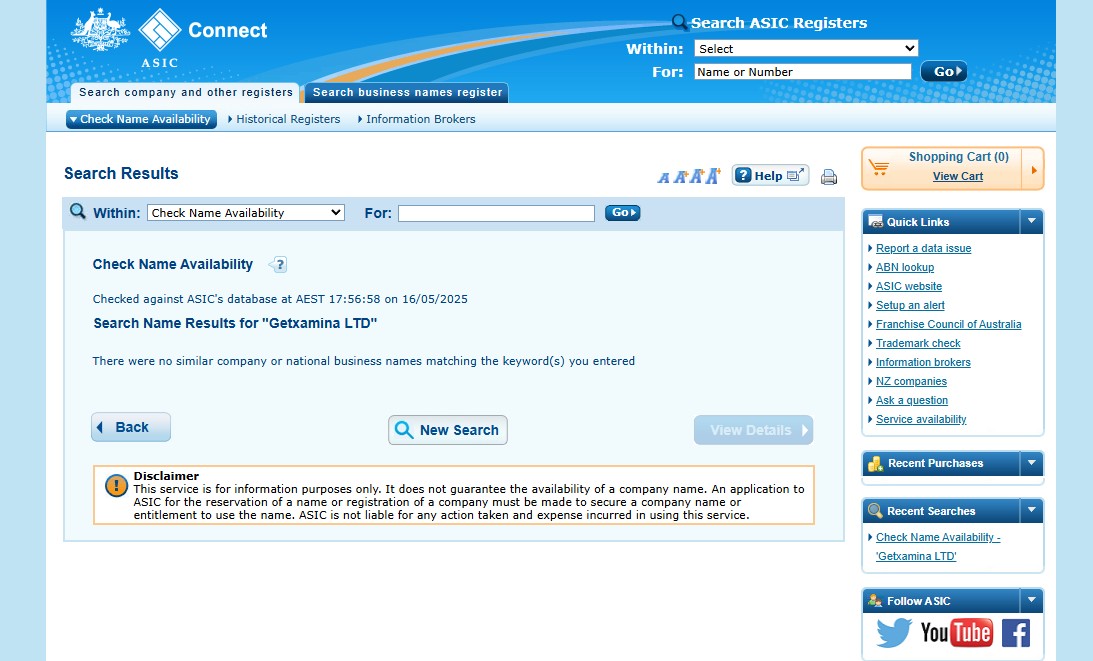This screenshot has height=661, width=1093.
Task: Open the Trademark check link
Action: (918, 343)
